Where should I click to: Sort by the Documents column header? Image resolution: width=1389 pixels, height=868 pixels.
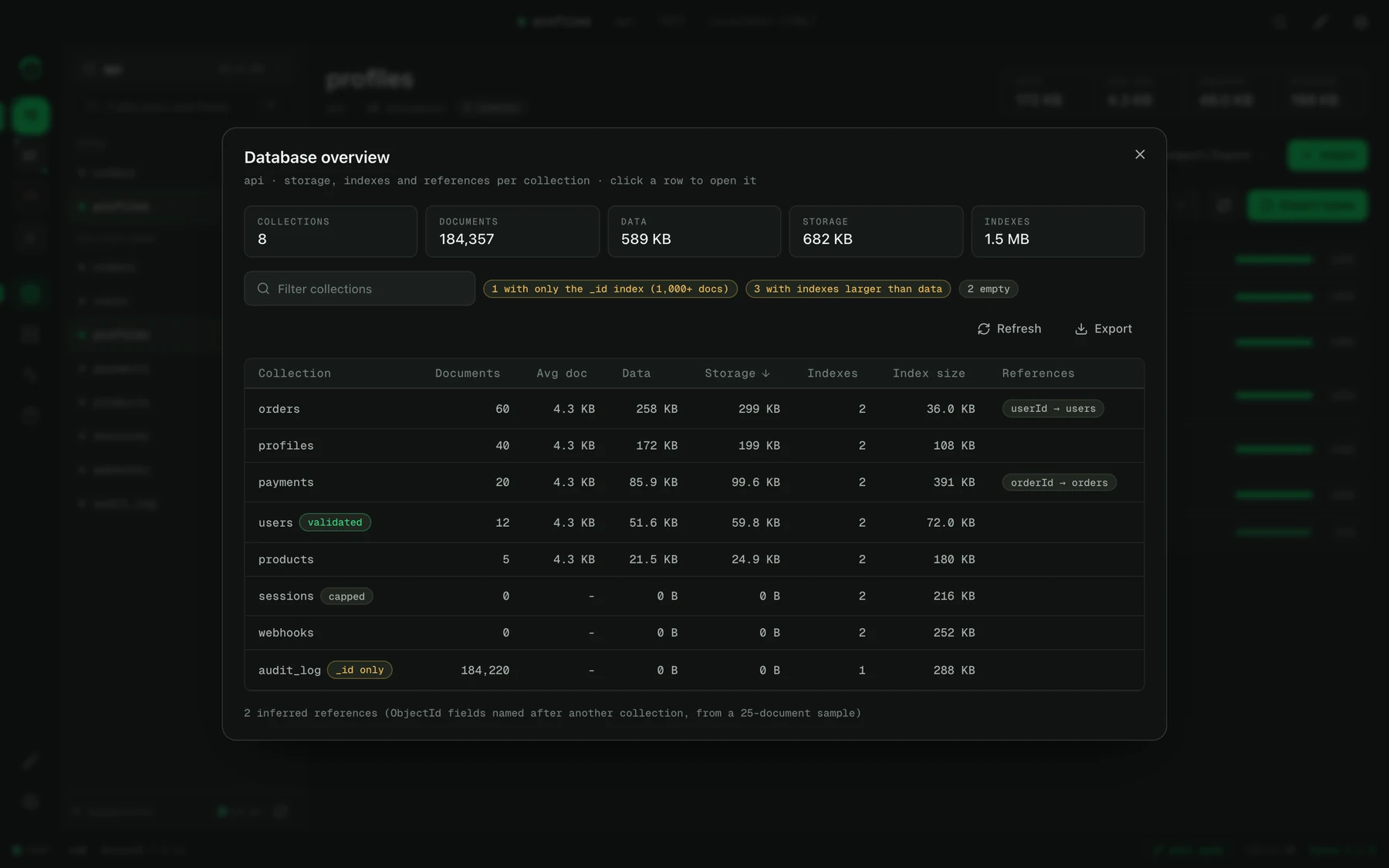(468, 373)
